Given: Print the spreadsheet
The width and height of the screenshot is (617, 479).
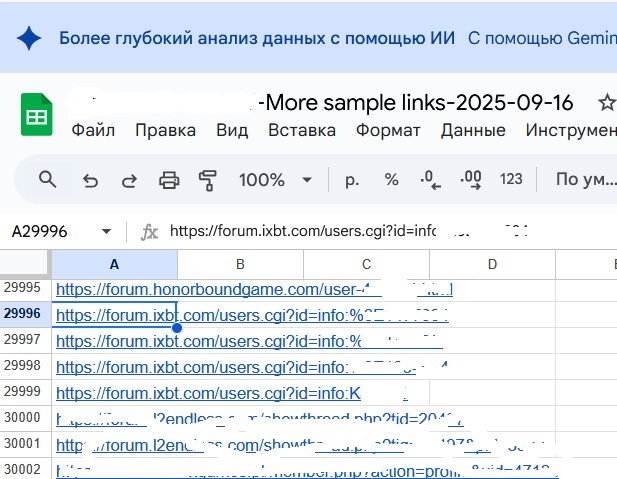Looking at the screenshot, I should (x=169, y=180).
